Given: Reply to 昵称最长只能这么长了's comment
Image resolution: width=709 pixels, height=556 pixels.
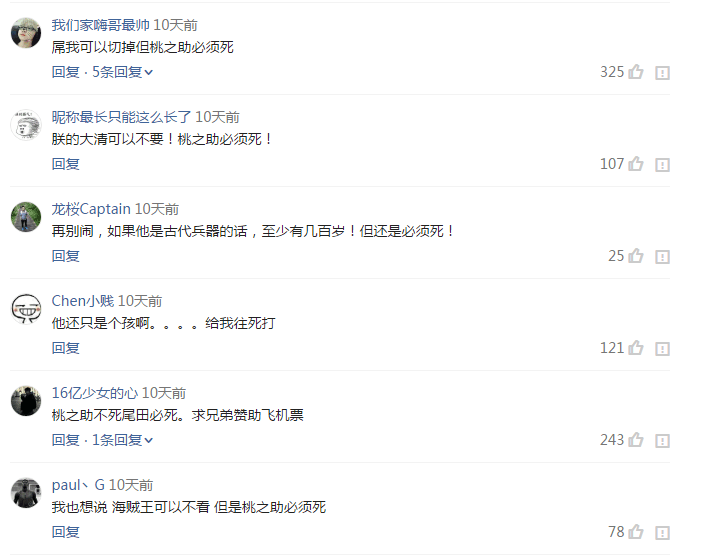Looking at the screenshot, I should (66, 164).
